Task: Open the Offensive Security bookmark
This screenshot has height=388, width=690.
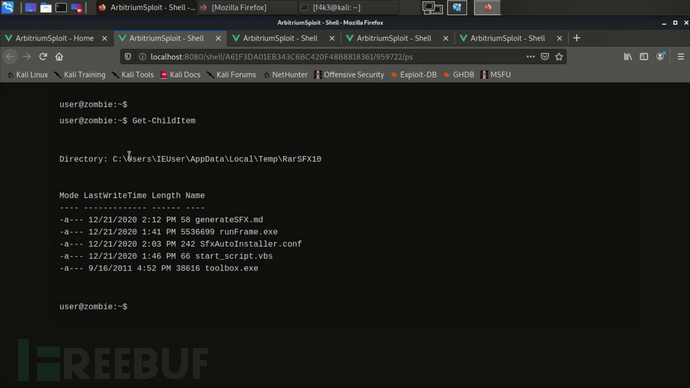Action: click(x=349, y=75)
